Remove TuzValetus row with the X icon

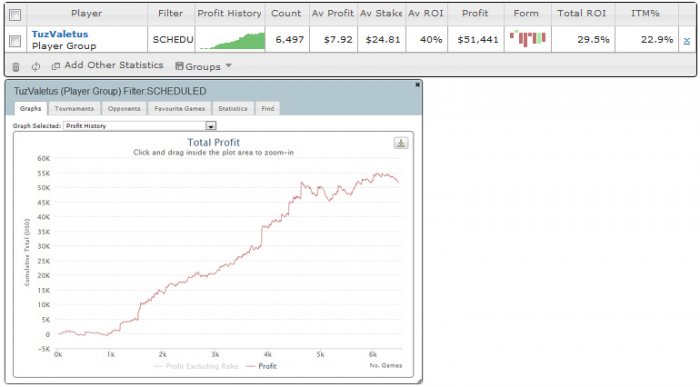(687, 41)
